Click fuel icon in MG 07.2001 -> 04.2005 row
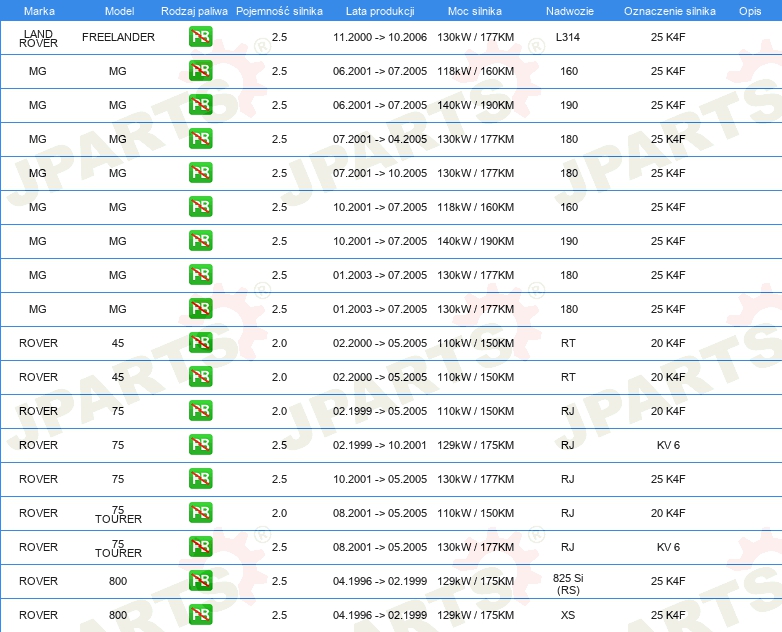The width and height of the screenshot is (782, 632). point(200,139)
